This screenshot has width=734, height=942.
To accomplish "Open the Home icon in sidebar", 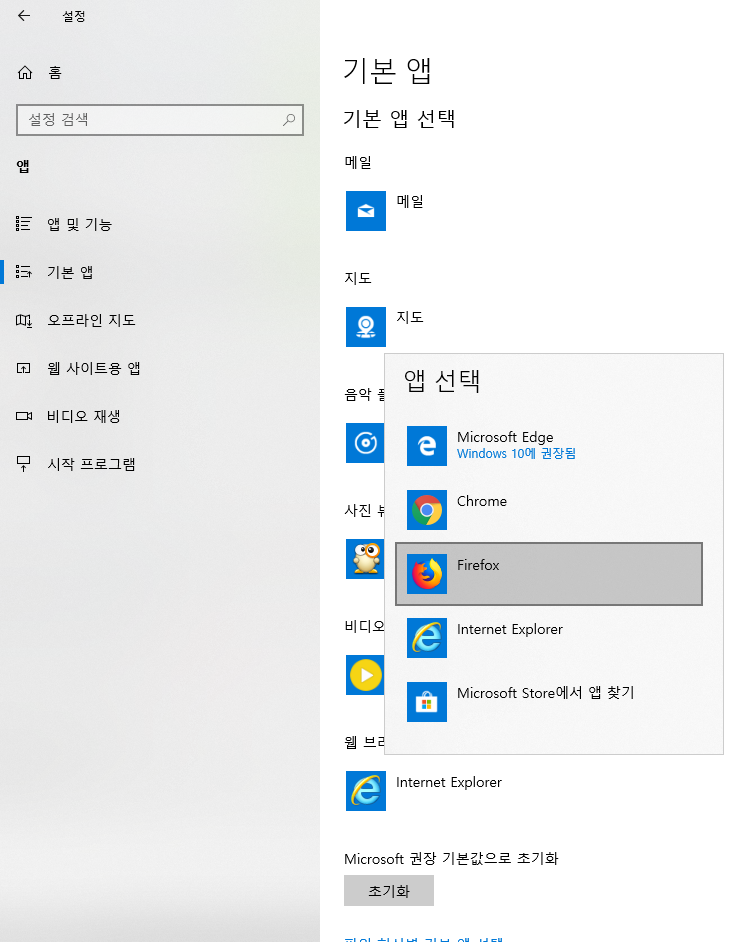I will point(25,73).
